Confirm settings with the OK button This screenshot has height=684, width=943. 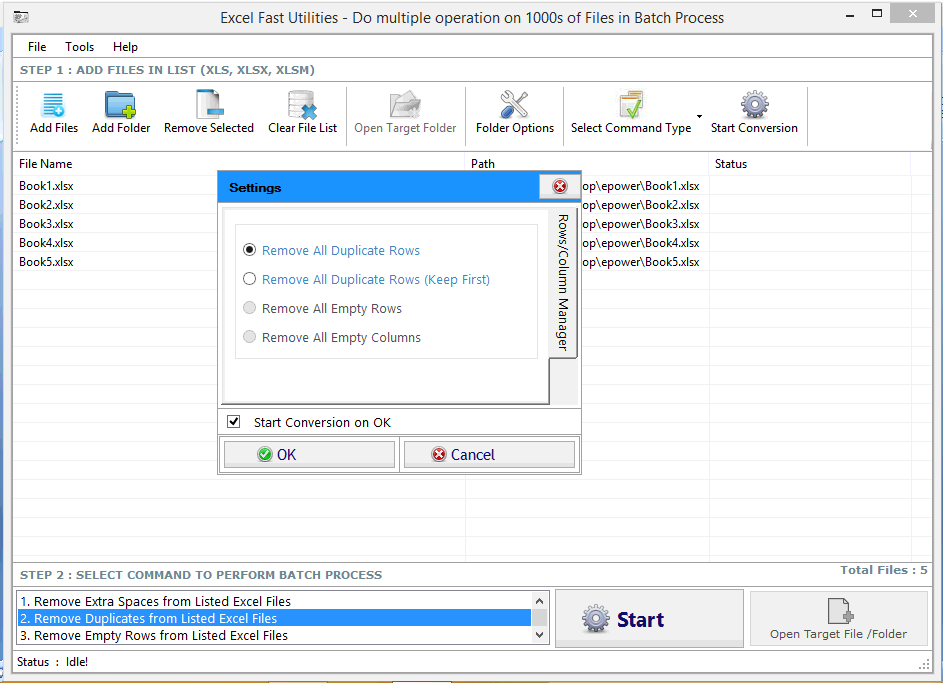click(x=307, y=454)
